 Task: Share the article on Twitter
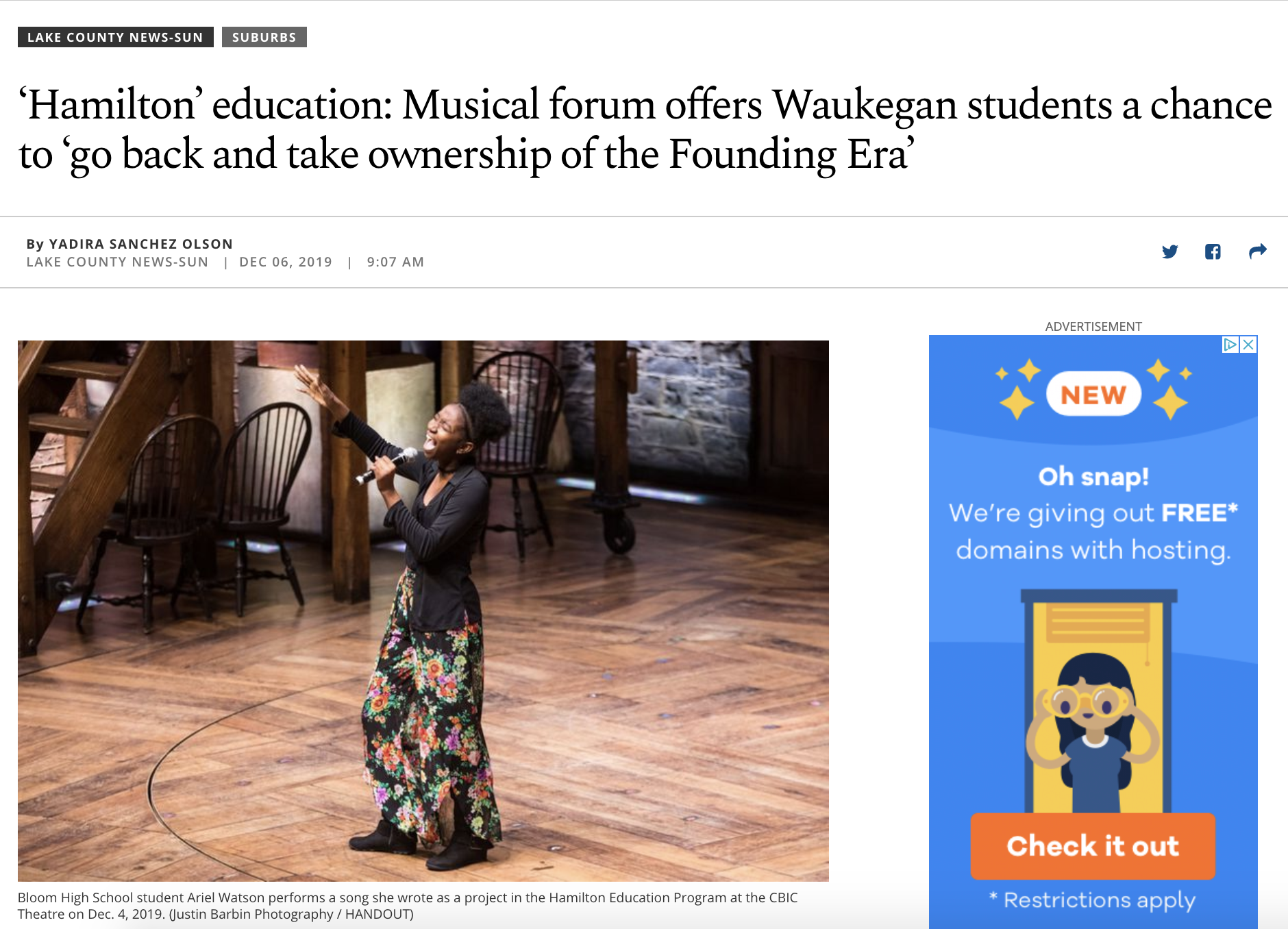click(x=1169, y=251)
